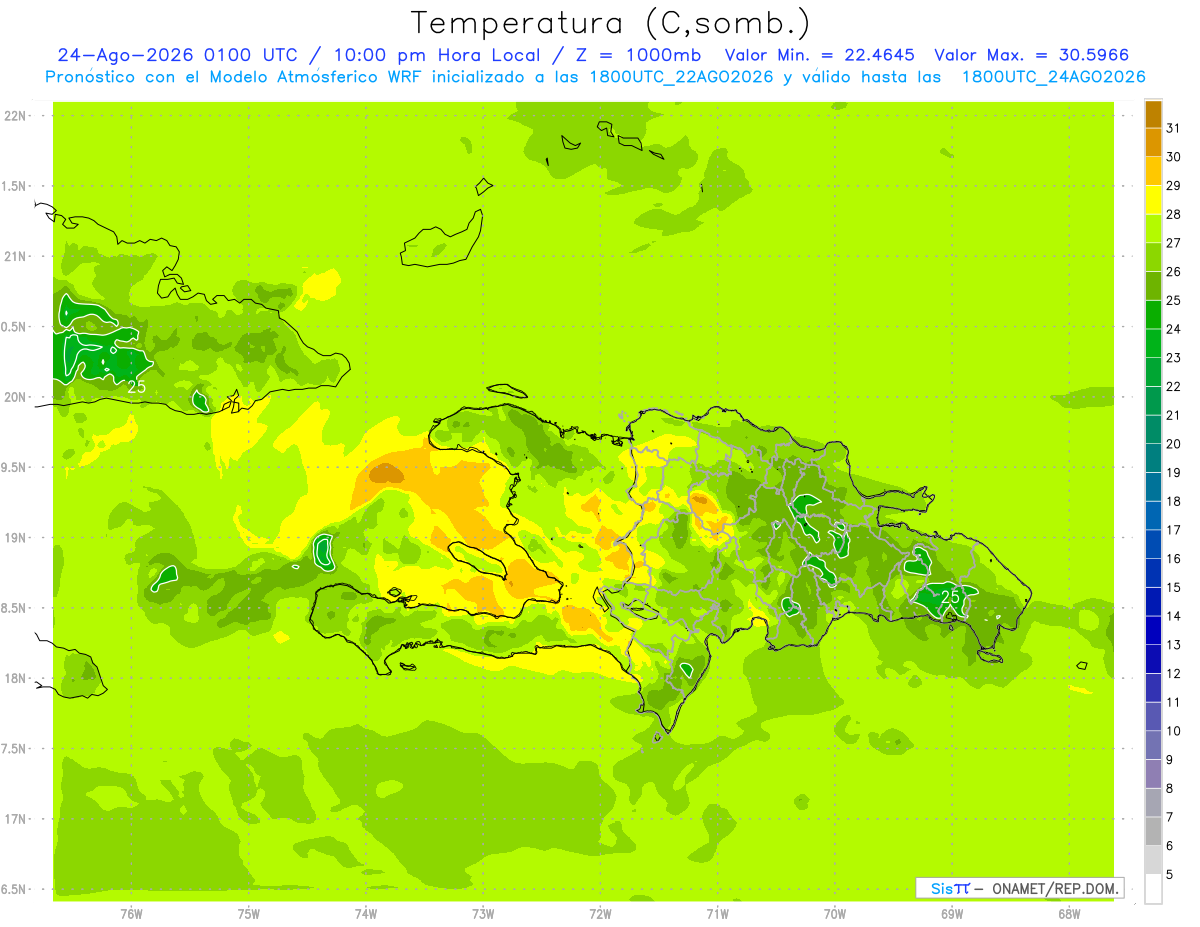Click the "75W" longitude axis label
Screen dimensions: 1200x927
tap(249, 914)
